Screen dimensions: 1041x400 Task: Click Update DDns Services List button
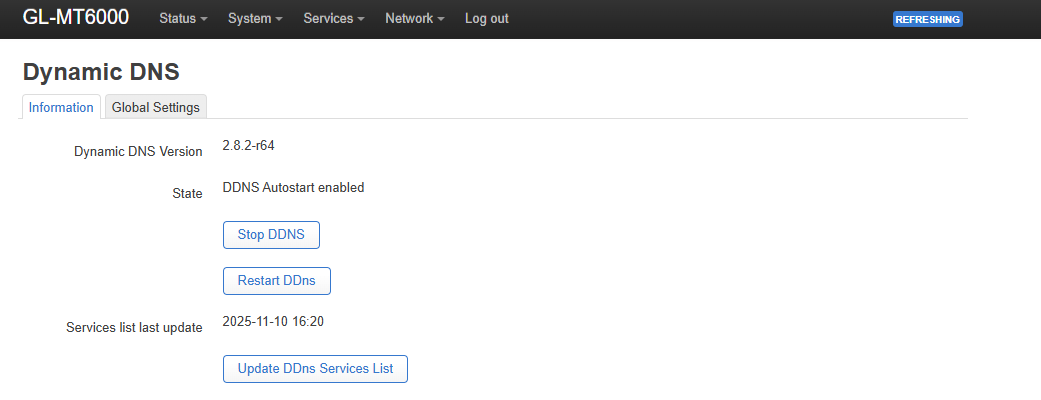pyautogui.click(x=315, y=369)
